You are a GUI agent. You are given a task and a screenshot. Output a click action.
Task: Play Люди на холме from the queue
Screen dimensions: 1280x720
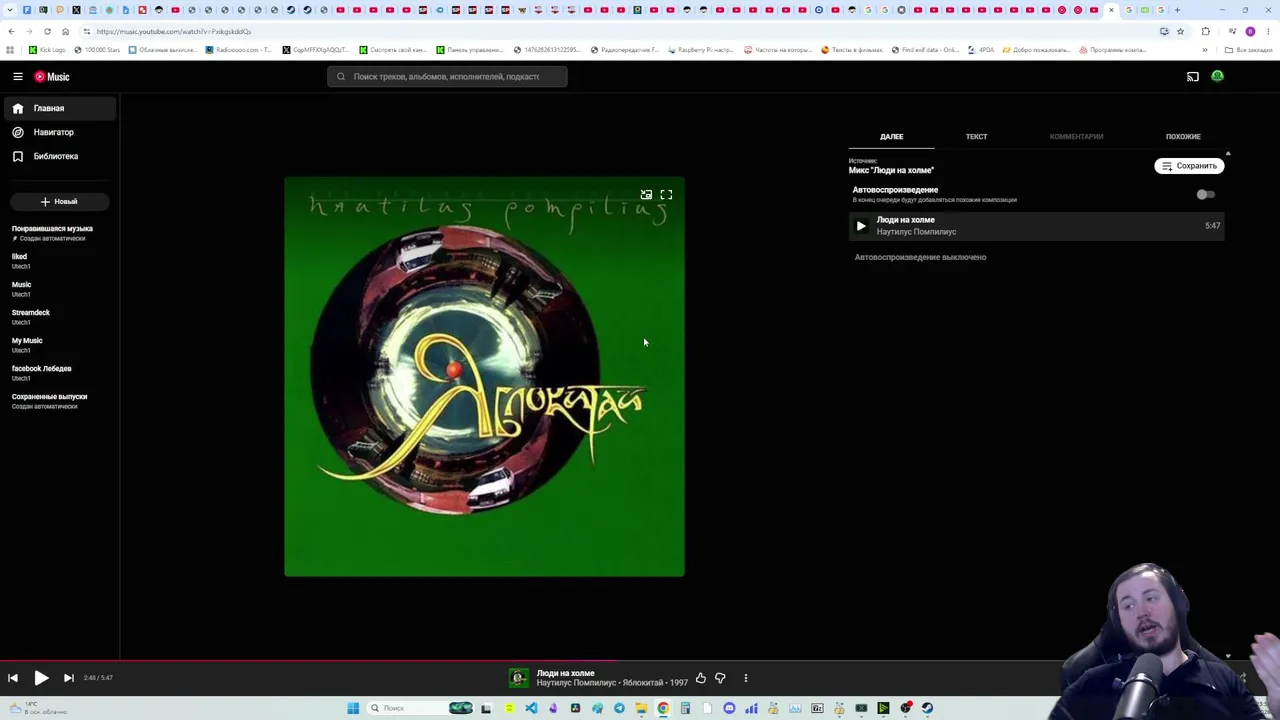[x=861, y=226]
